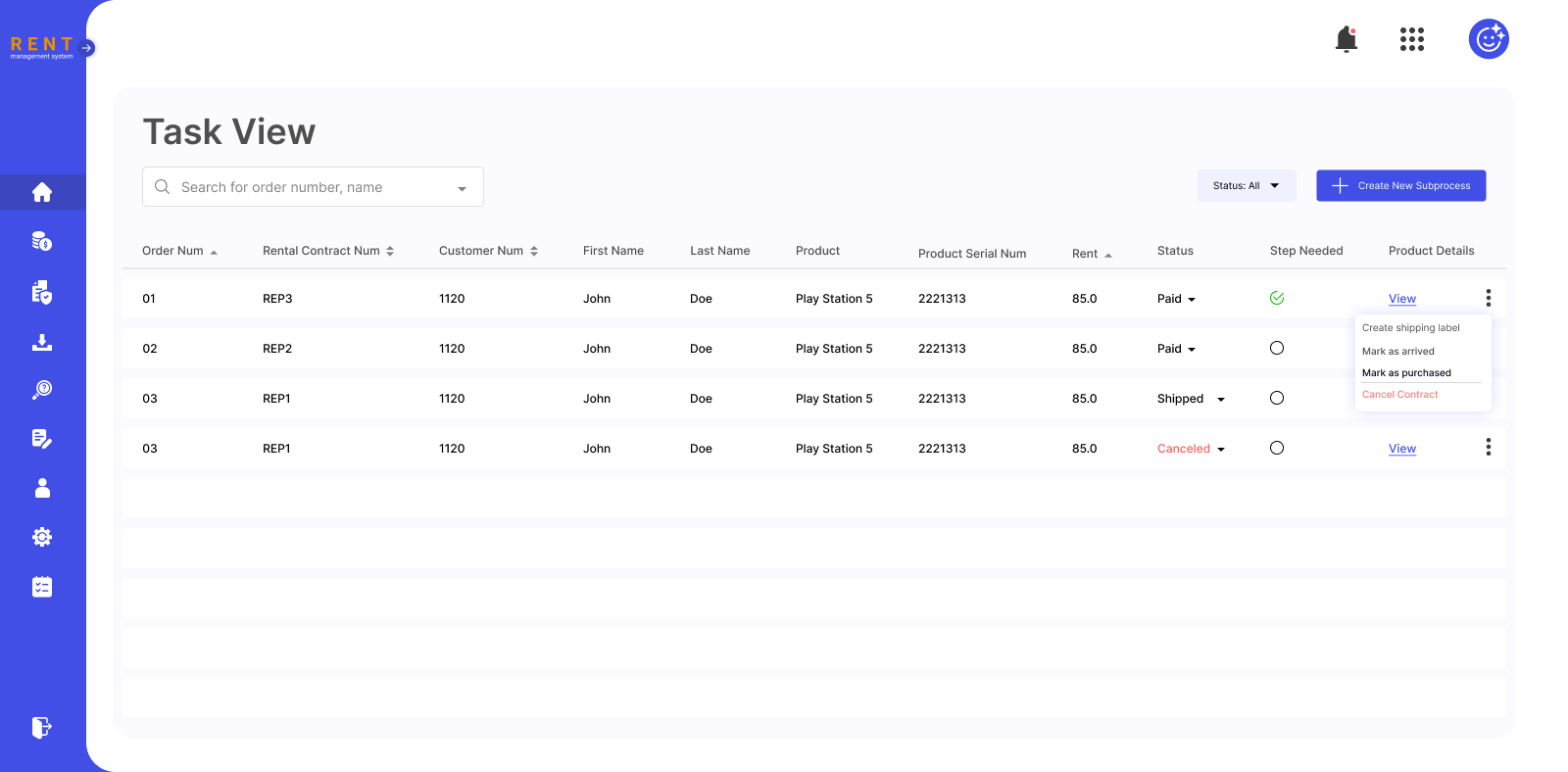Toggle step needed circle for Shipped order

(x=1276, y=398)
